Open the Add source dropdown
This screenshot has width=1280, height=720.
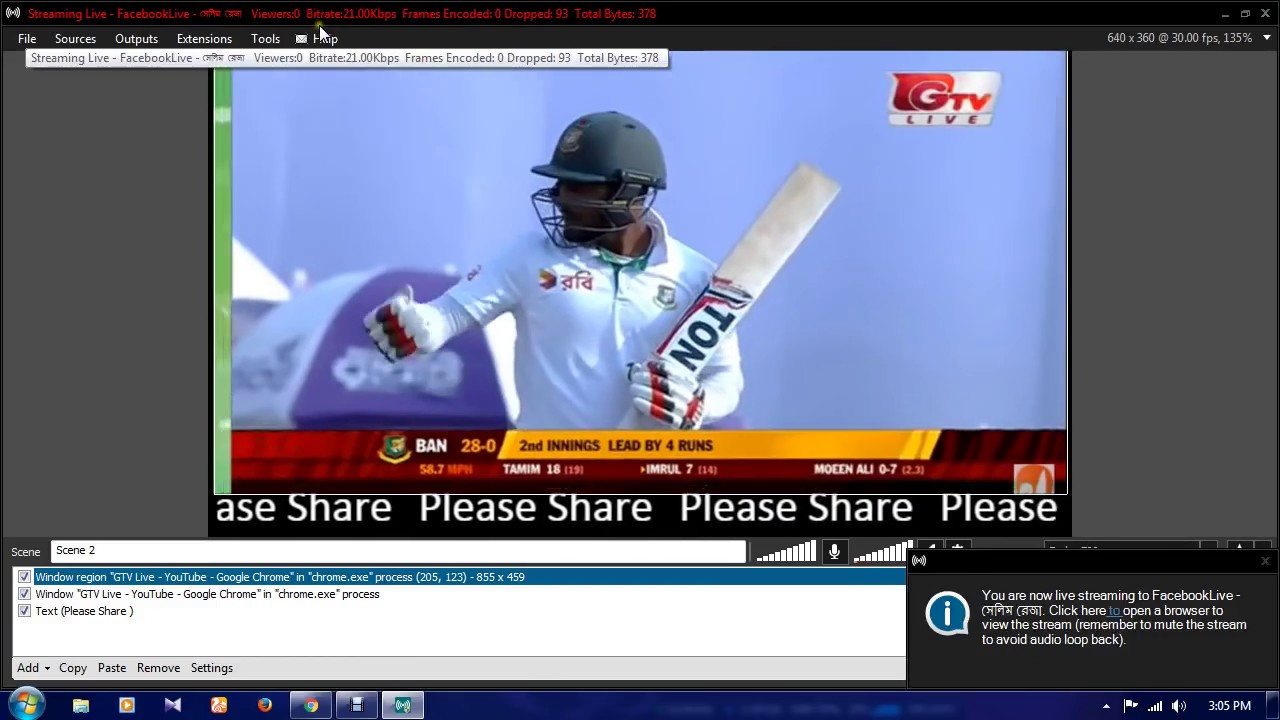point(33,668)
